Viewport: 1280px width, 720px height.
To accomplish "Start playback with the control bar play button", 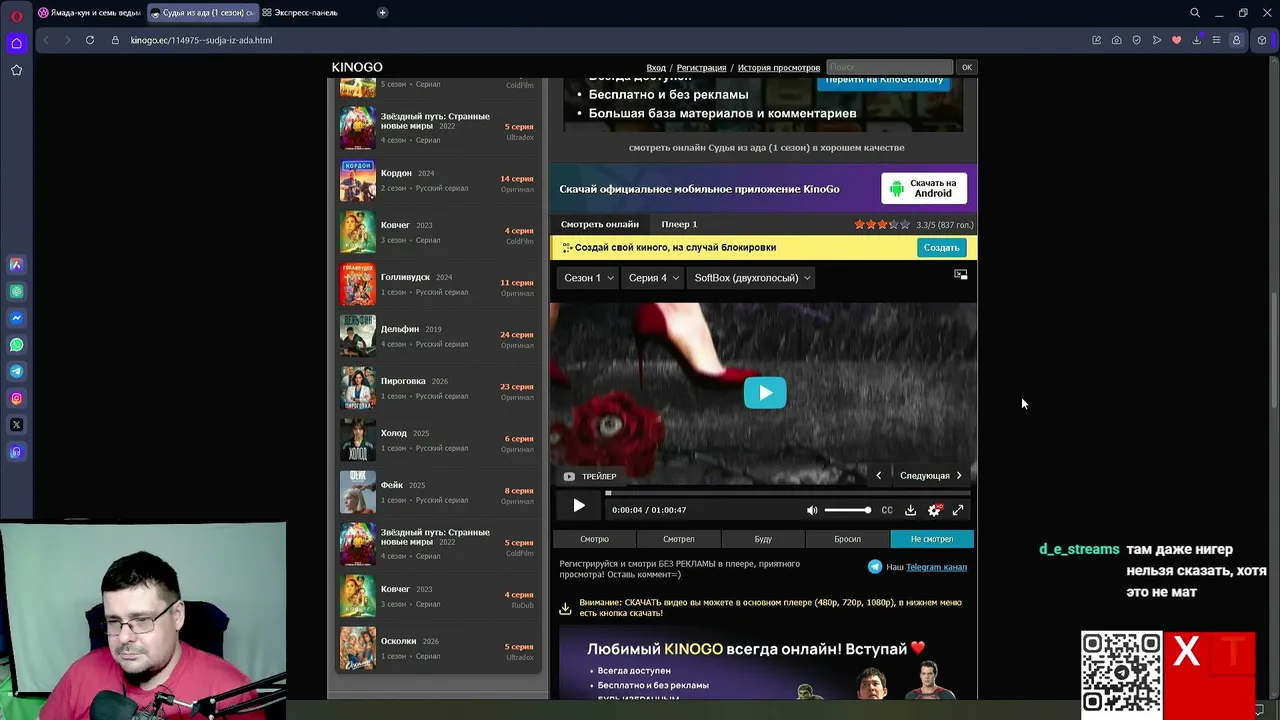I will click(579, 507).
